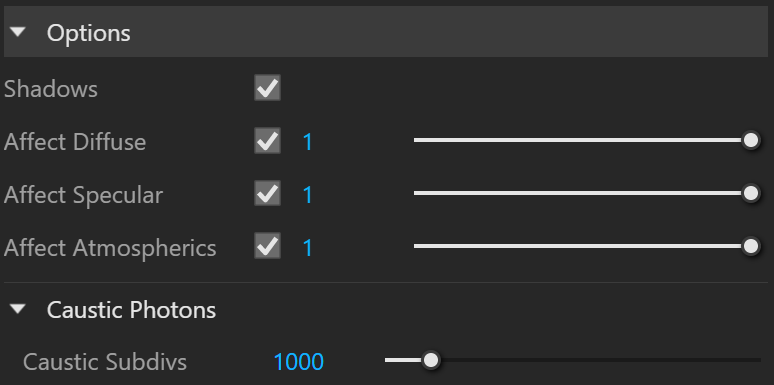This screenshot has height=385, width=774.
Task: Click the Affect Atmospherics label text
Action: (110, 248)
